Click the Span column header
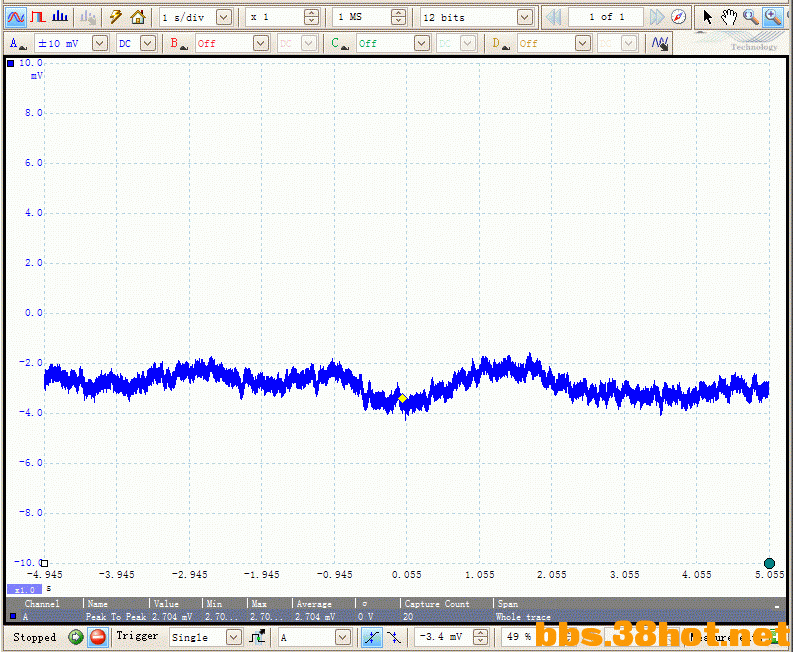This screenshot has width=793, height=652. (507, 603)
